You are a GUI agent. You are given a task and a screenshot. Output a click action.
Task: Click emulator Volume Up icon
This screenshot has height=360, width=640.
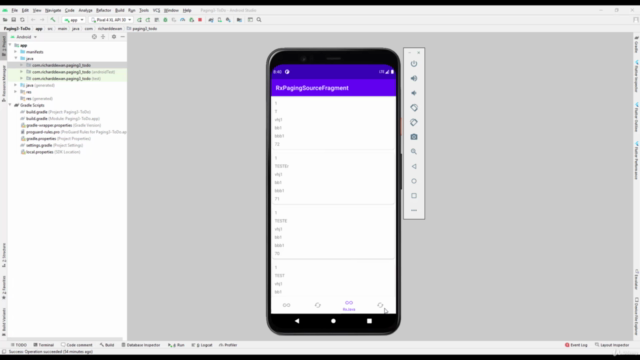coord(414,78)
